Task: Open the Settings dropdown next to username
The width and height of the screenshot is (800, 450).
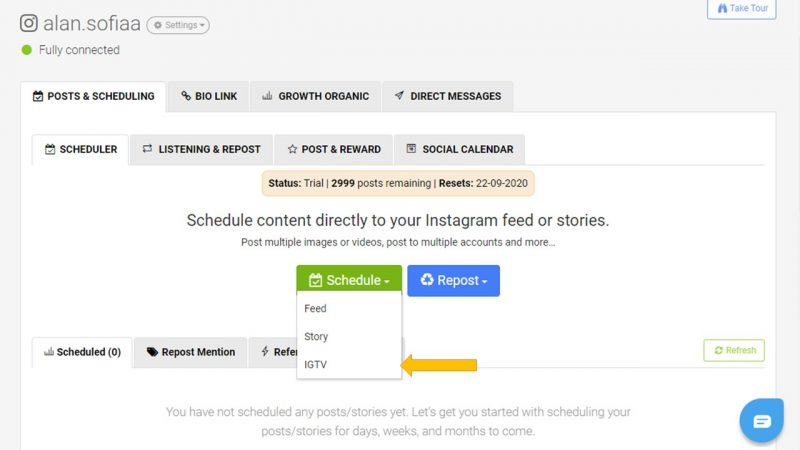Action: [x=178, y=25]
